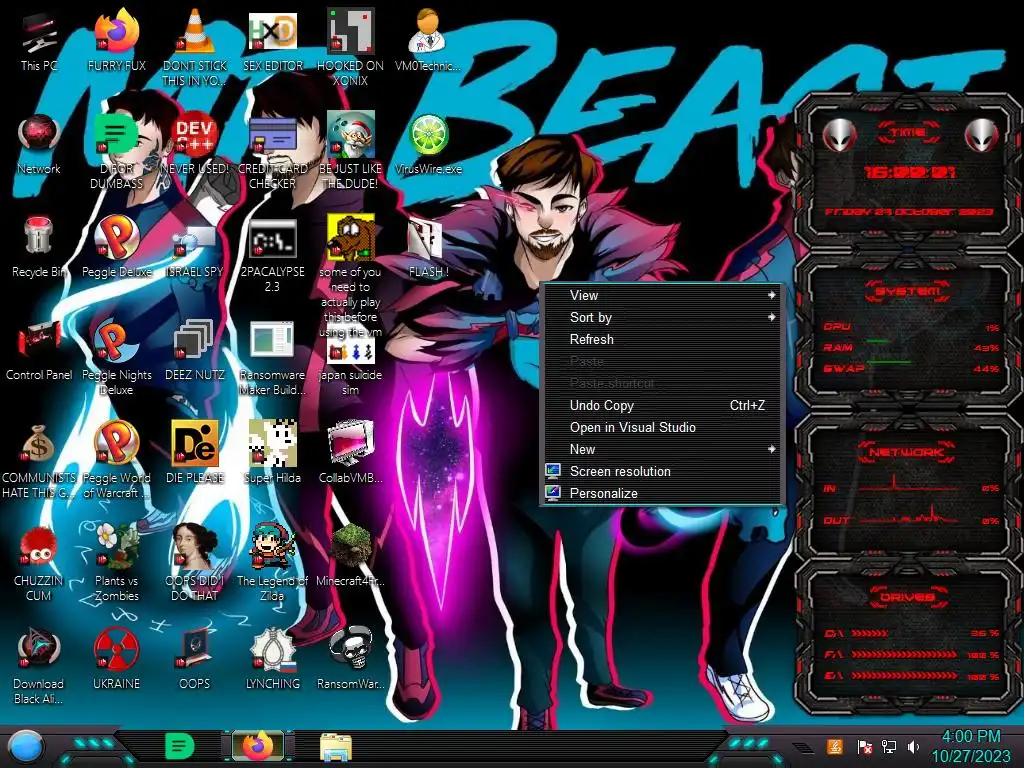Switch to Firefox on the taskbar
This screenshot has width=1024, height=768.
258,746
